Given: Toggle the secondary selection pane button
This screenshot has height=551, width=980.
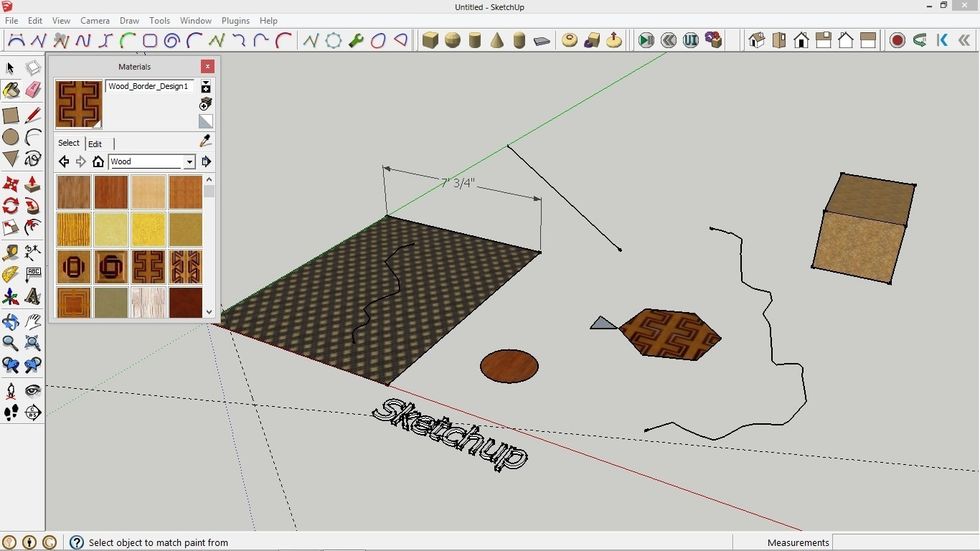Looking at the screenshot, I should tap(205, 87).
